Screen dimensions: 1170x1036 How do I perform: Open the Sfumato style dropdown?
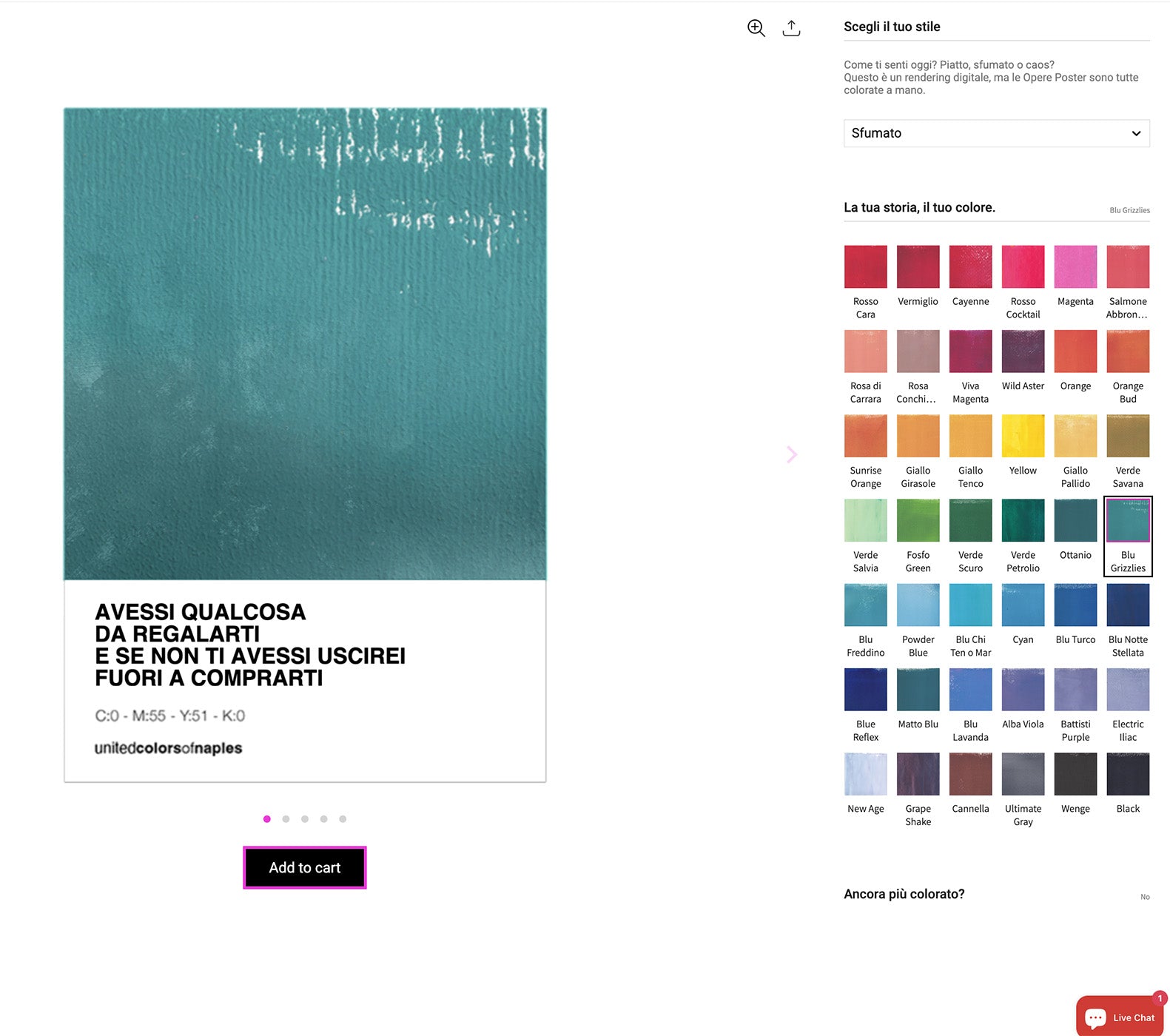[996, 133]
